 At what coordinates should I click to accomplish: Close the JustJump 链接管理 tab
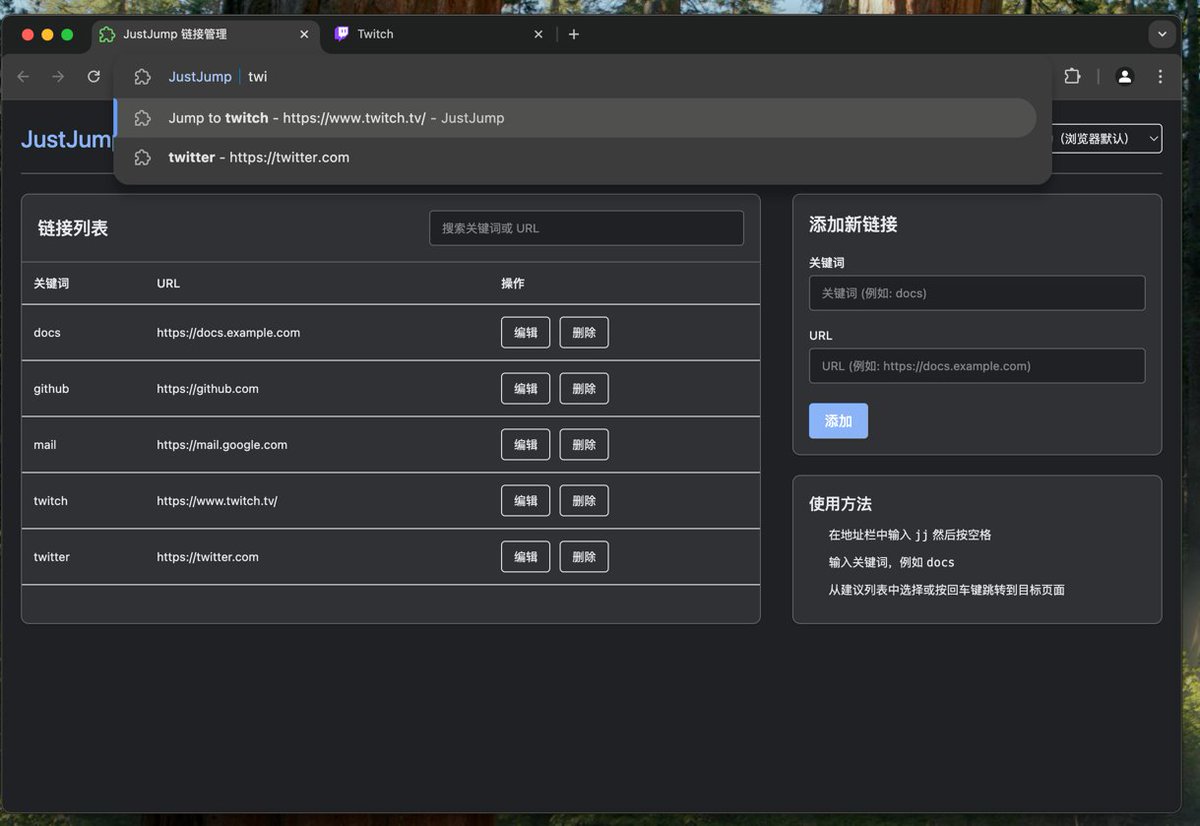[304, 34]
